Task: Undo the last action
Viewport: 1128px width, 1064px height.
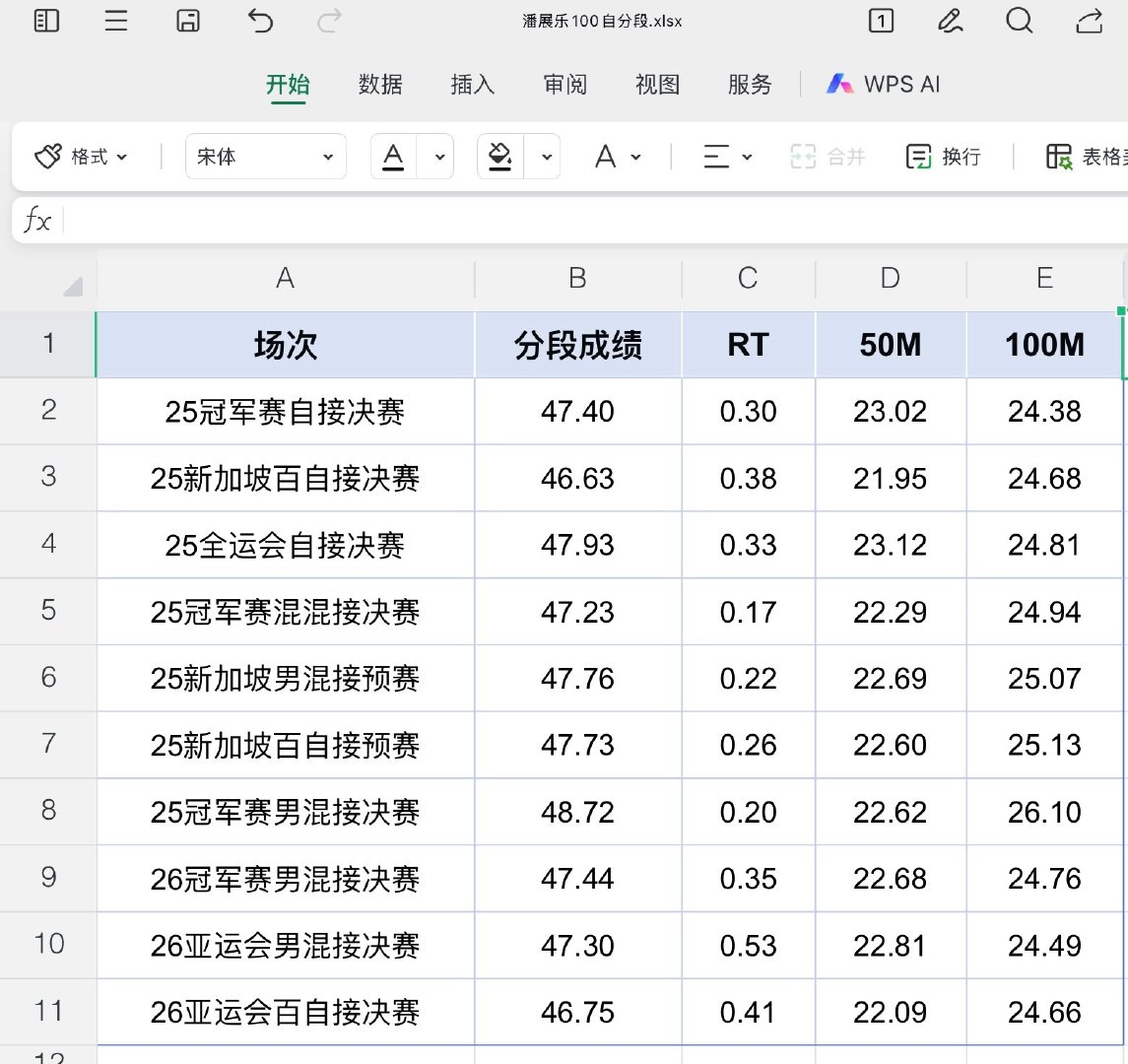Action: point(260,20)
